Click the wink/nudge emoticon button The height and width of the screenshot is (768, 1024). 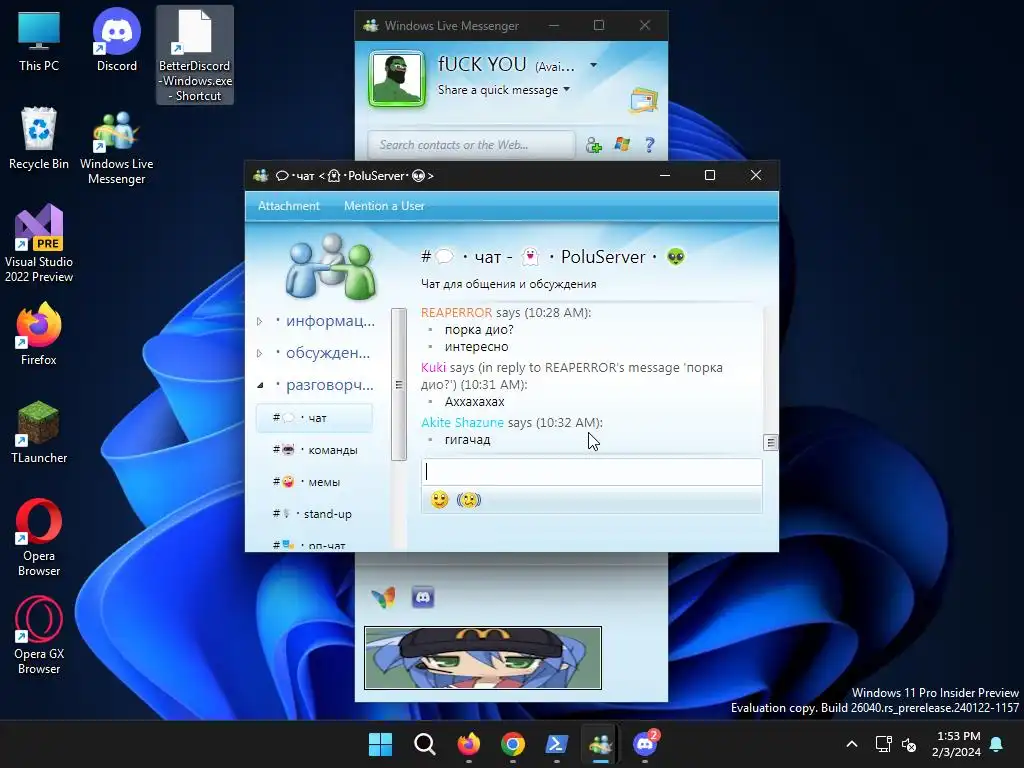(469, 500)
